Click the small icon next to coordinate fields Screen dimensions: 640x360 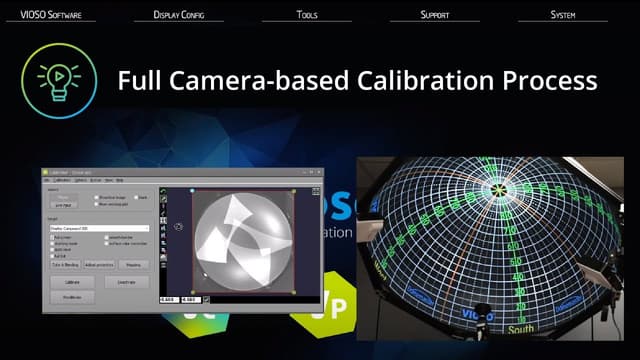point(207,300)
